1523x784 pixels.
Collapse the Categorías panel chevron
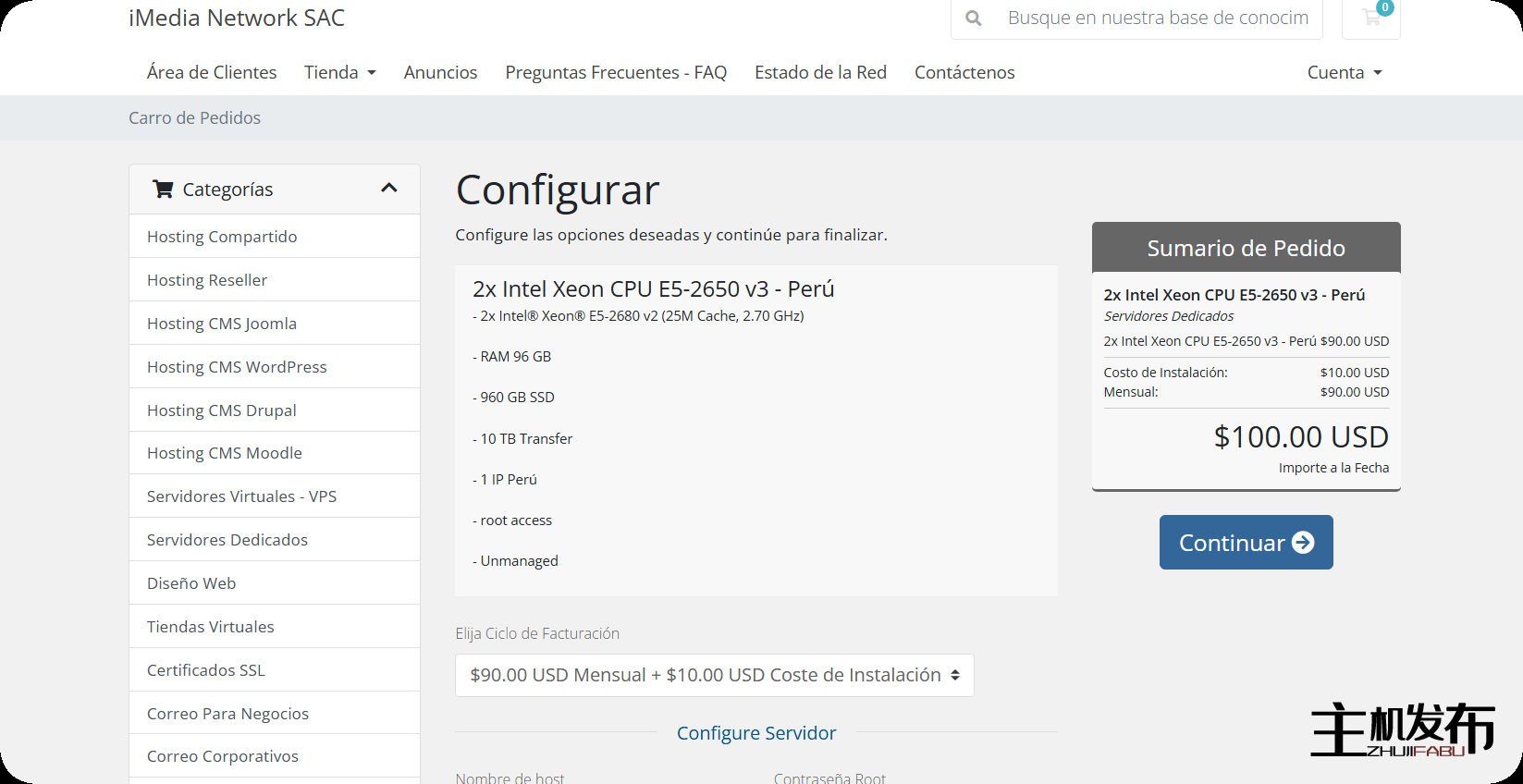pyautogui.click(x=389, y=189)
